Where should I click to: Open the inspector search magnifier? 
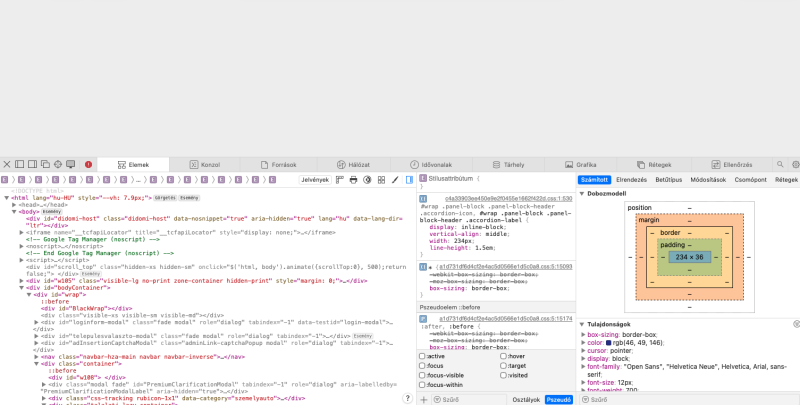coord(780,164)
